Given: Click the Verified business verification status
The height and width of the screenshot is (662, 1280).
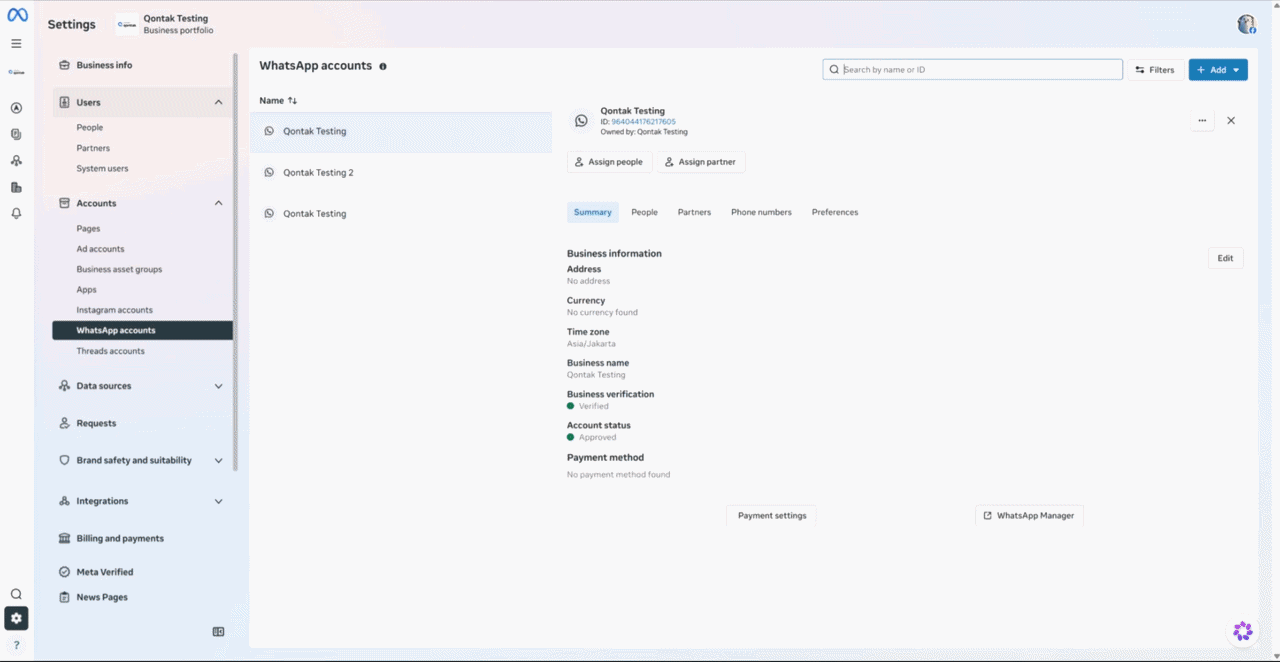Looking at the screenshot, I should point(593,406).
